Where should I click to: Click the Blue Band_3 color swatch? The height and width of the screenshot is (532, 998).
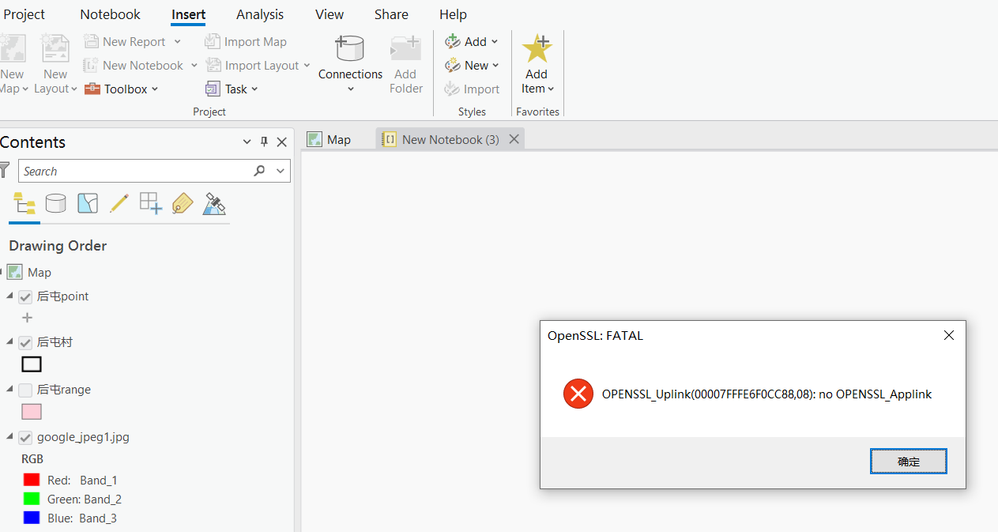pos(31,517)
